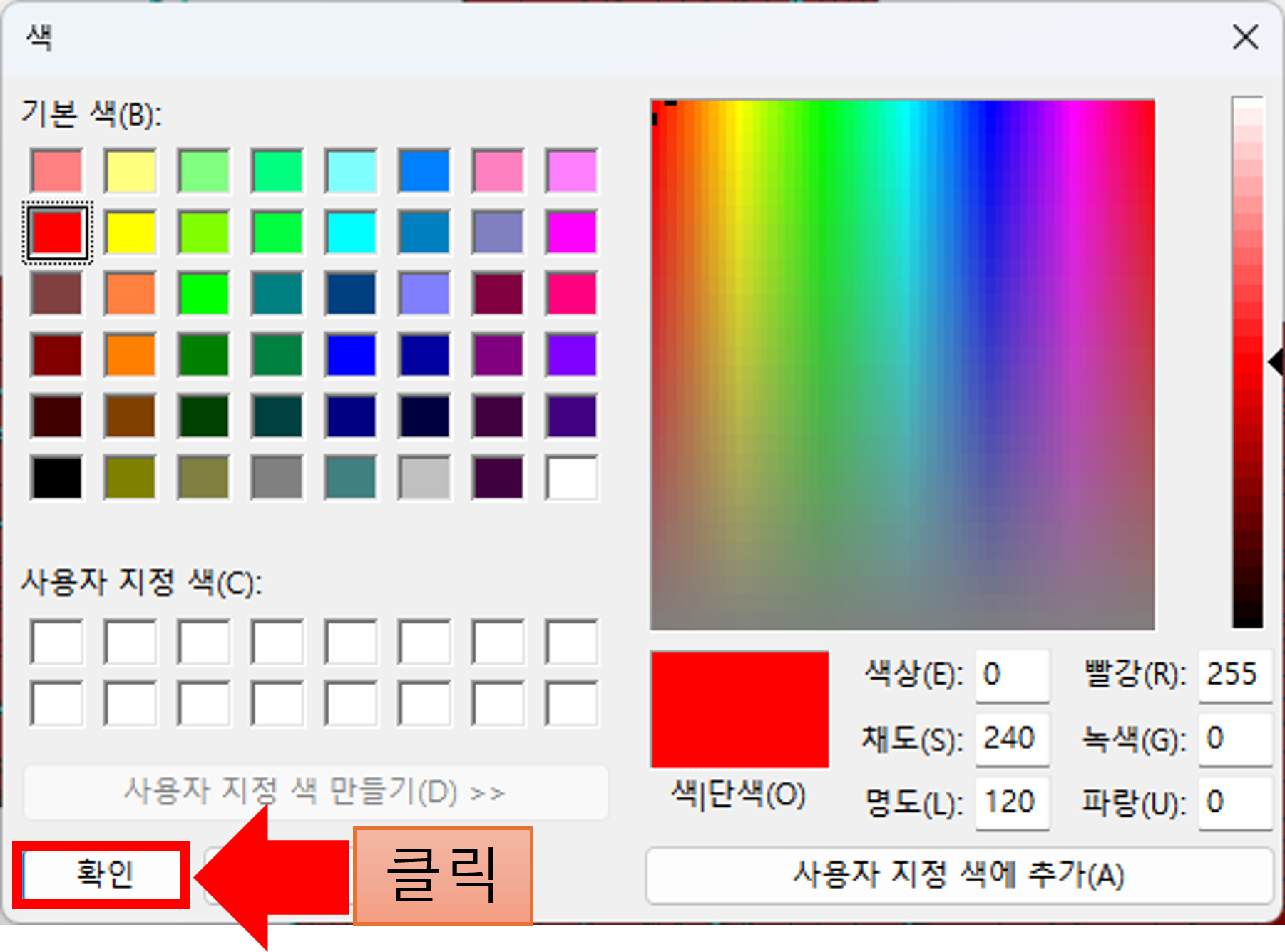The width and height of the screenshot is (1285, 952).
Task: Select the white basic color swatch
Action: (x=571, y=478)
